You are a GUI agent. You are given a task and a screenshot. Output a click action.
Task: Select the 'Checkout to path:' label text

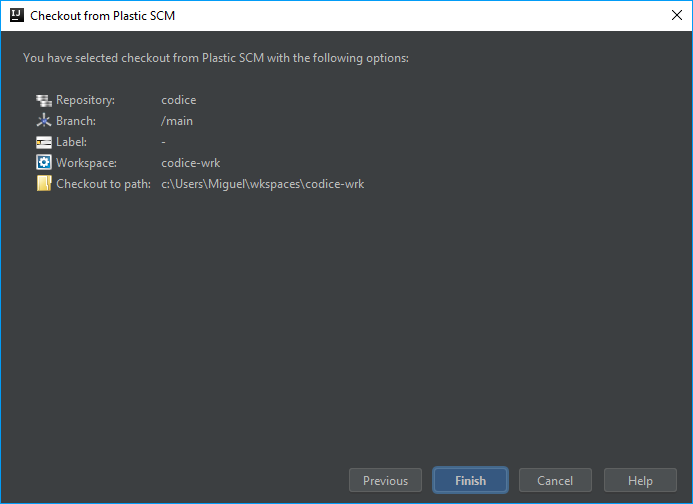click(103, 183)
